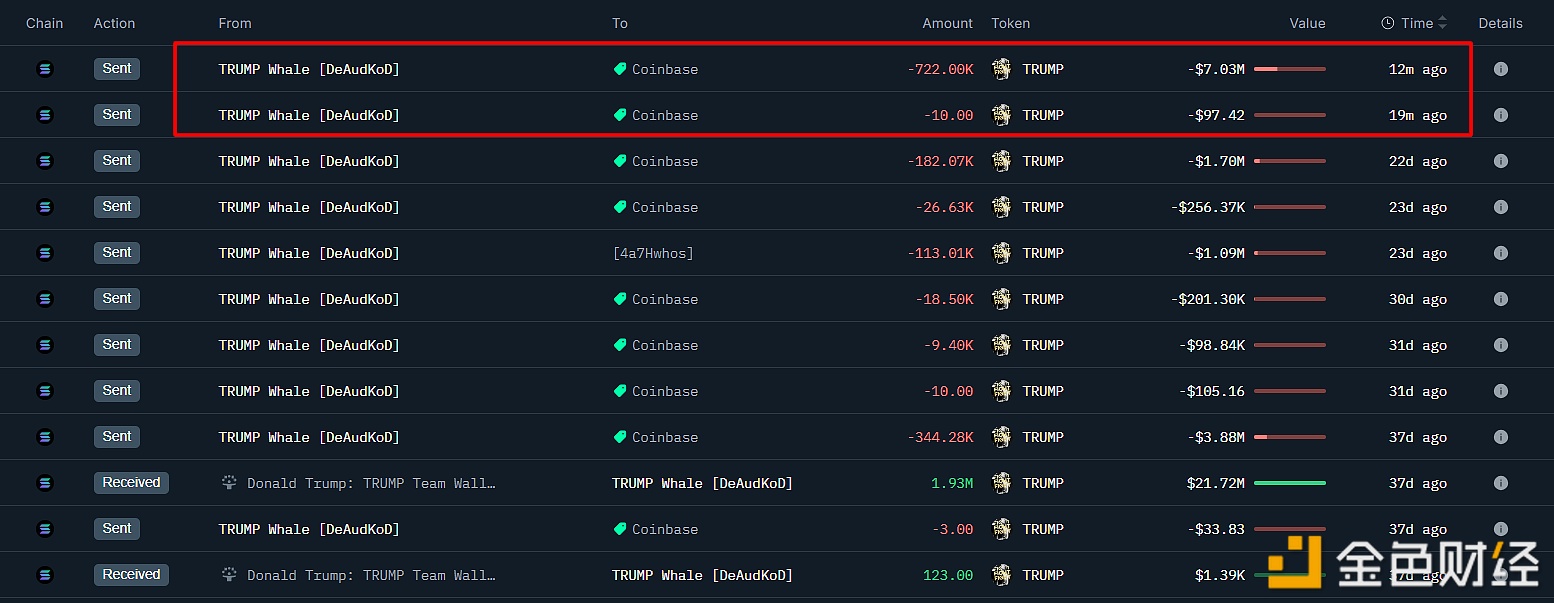This screenshot has width=1554, height=603.
Task: Click the Trump team wallet icon in the 1.93M row
Action: 229,483
